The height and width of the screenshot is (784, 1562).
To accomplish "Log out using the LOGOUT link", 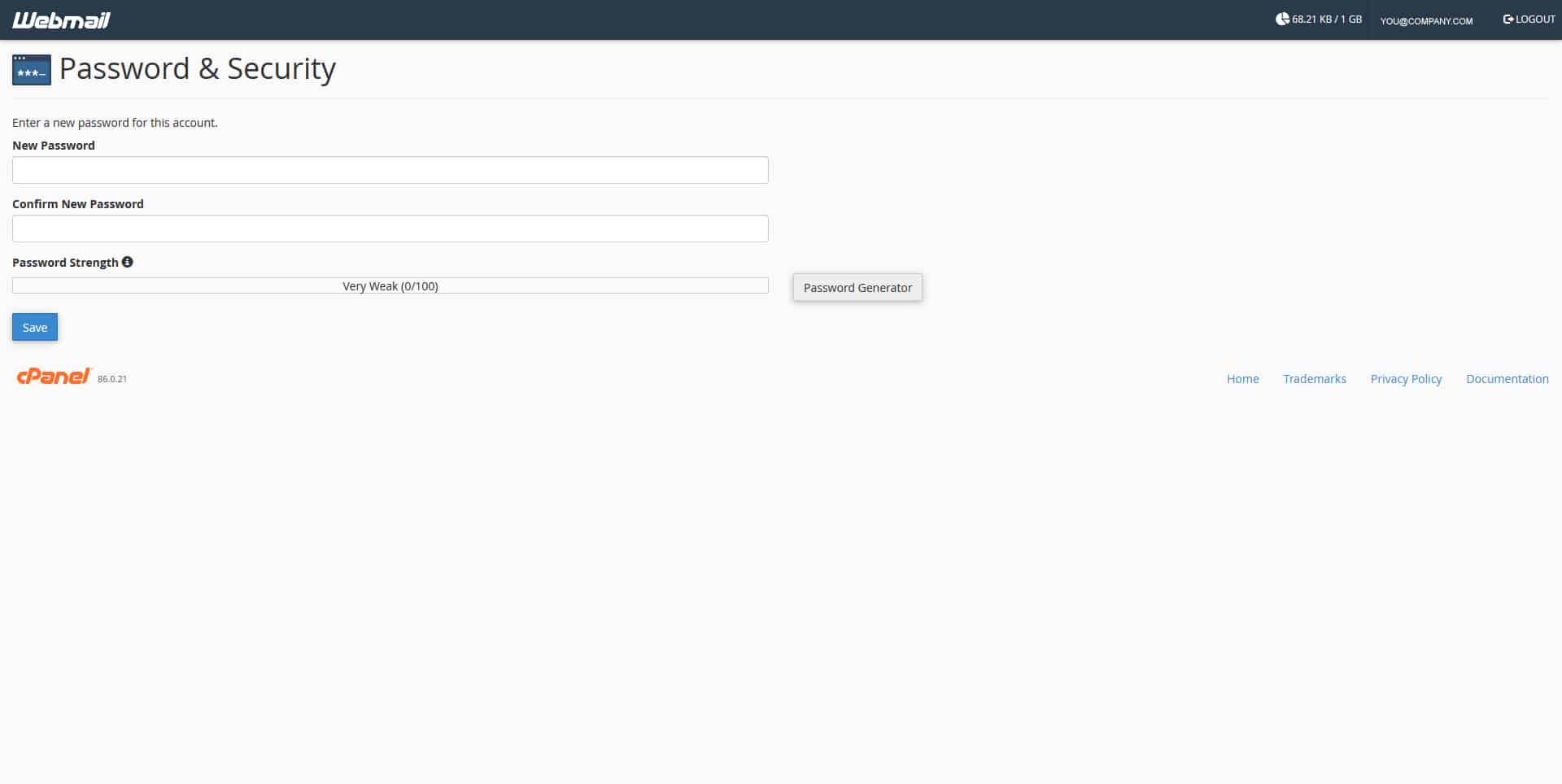I will point(1529,20).
